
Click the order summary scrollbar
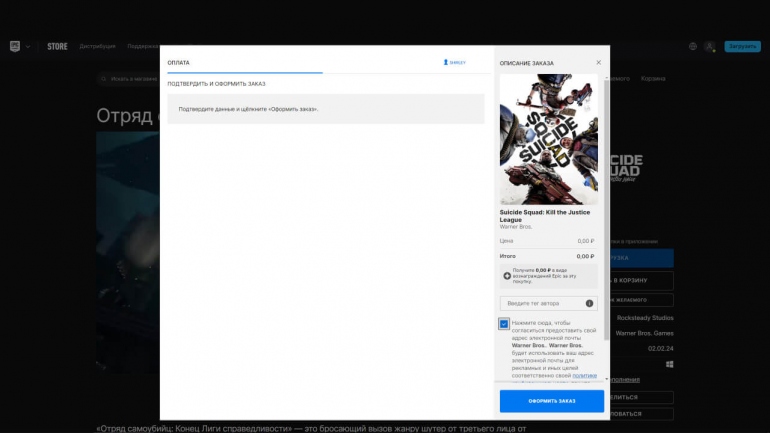[607, 200]
